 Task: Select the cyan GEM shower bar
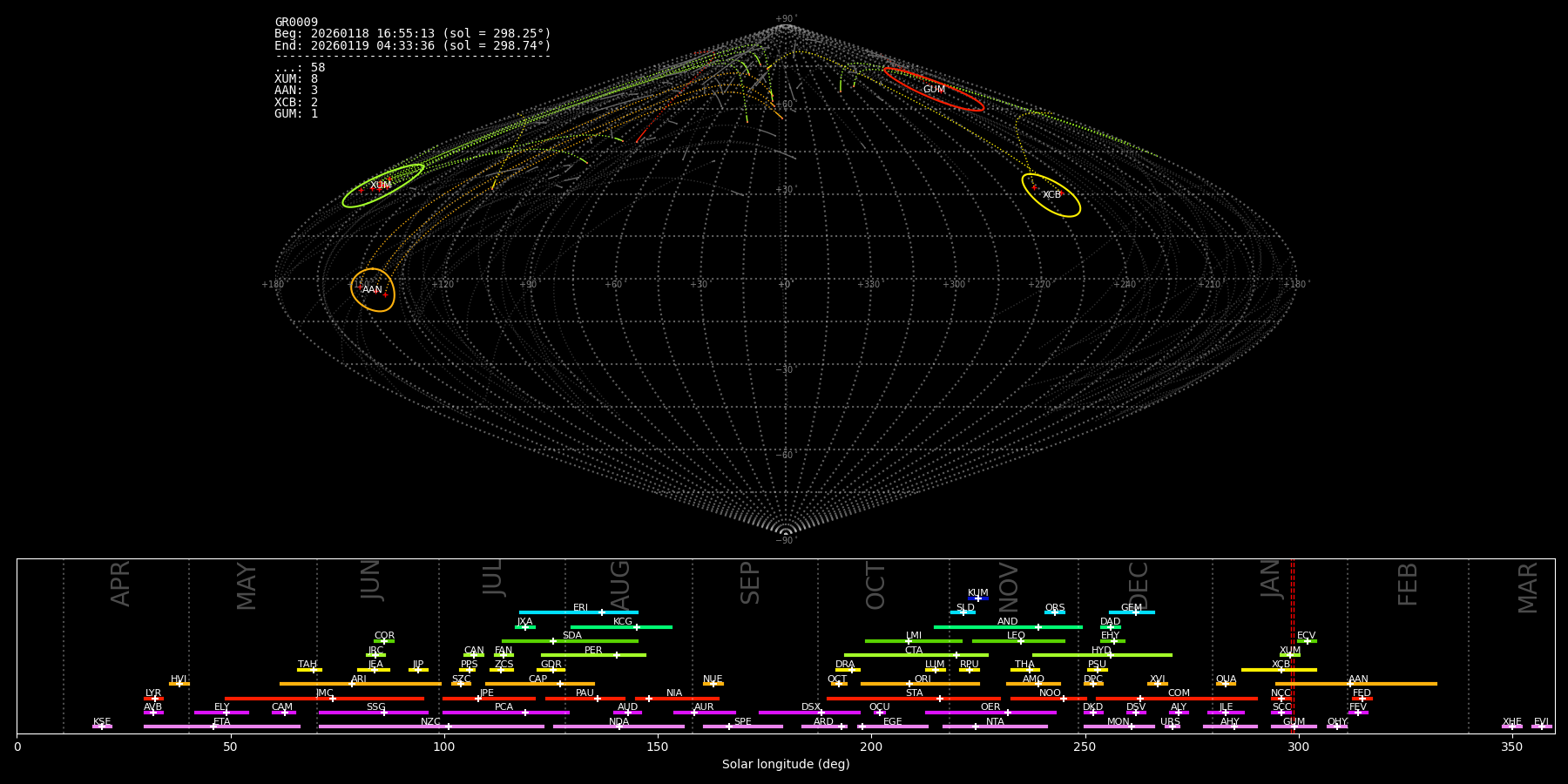(1131, 612)
